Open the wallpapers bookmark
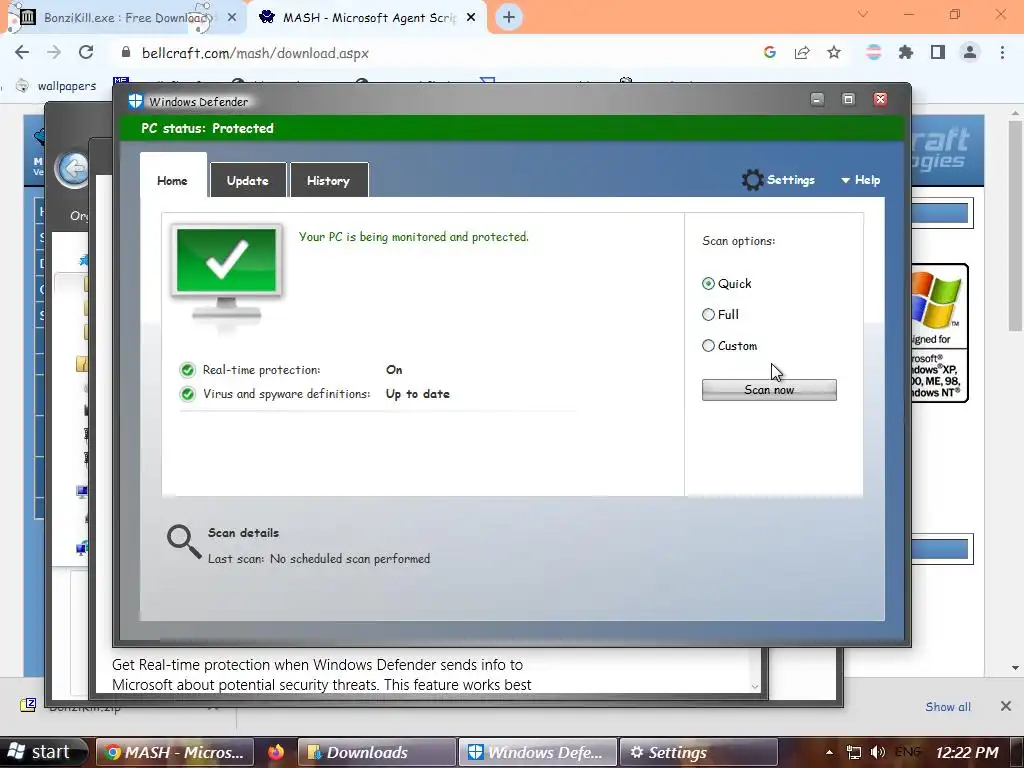1024x768 pixels. pos(56,86)
